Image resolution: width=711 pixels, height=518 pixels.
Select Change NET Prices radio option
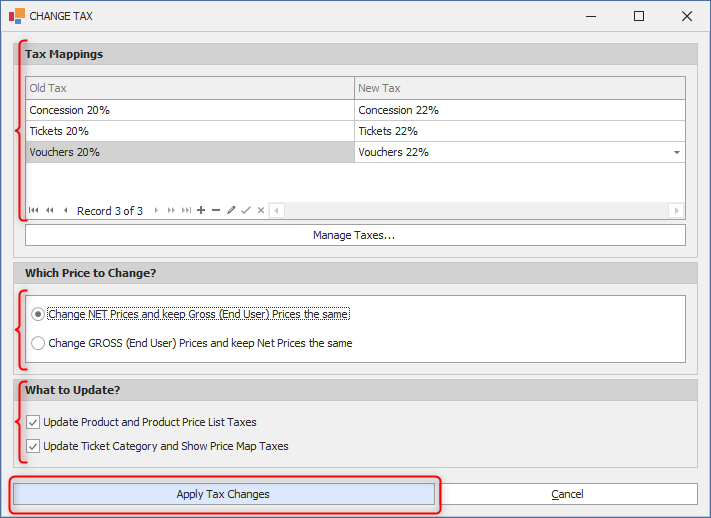click(38, 314)
